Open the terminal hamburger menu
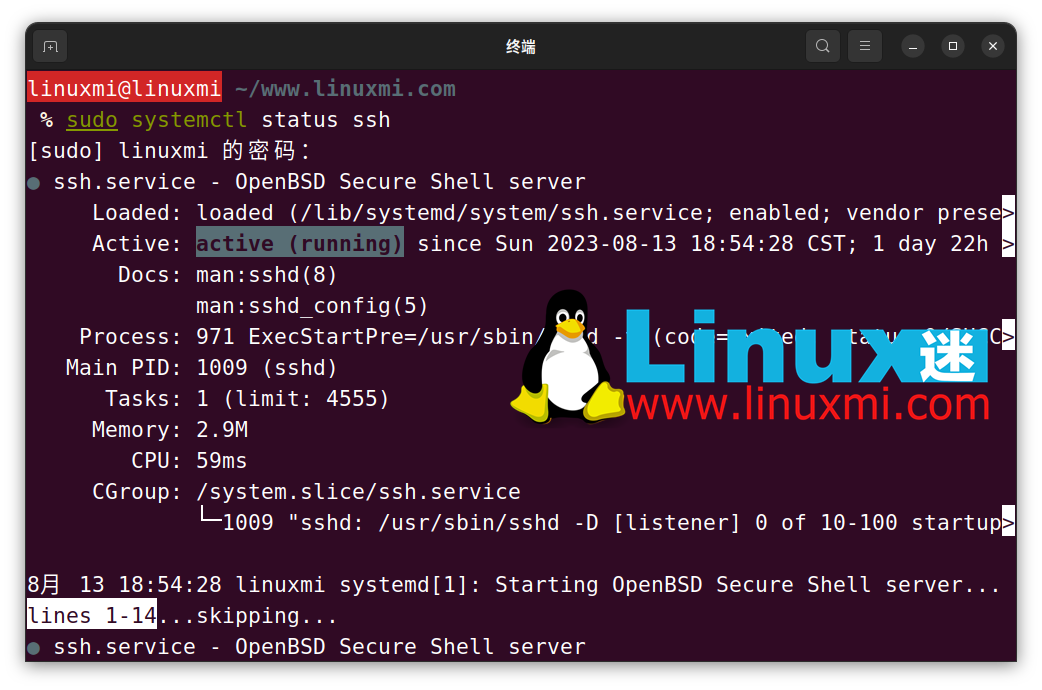The height and width of the screenshot is (690, 1042). pos(865,46)
